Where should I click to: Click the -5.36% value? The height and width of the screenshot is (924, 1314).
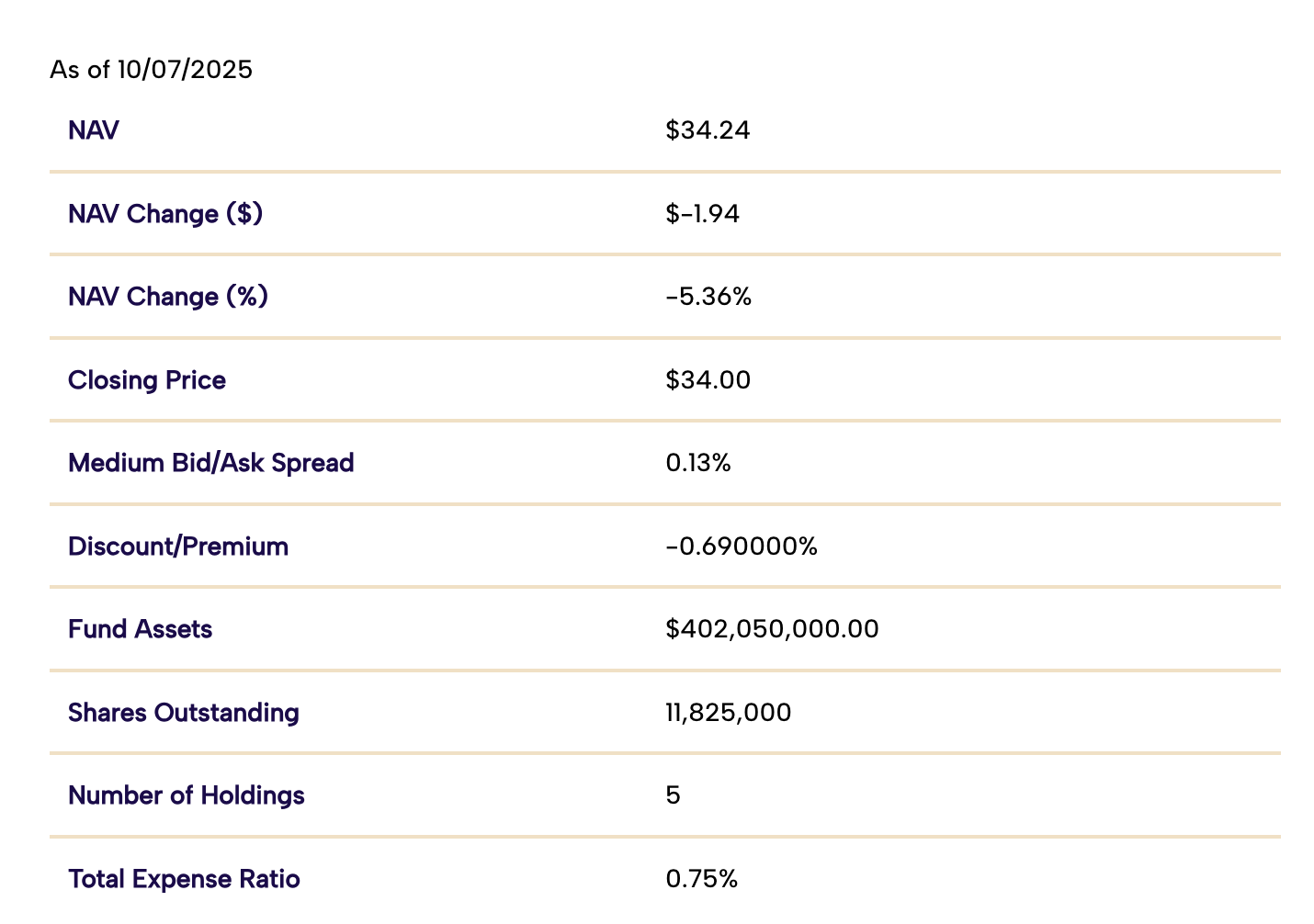pyautogui.click(x=708, y=297)
